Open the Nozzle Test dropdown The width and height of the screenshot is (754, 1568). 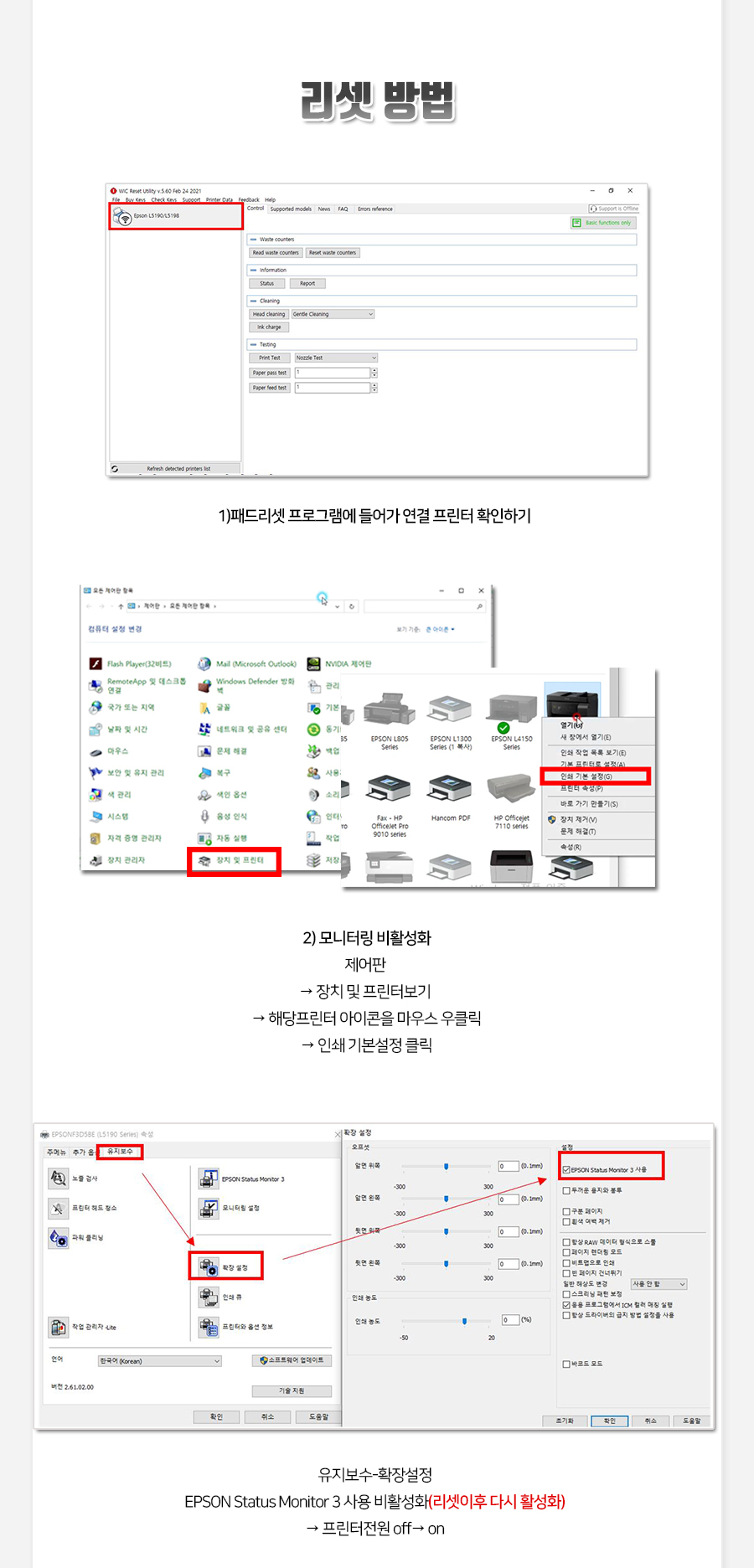point(336,358)
